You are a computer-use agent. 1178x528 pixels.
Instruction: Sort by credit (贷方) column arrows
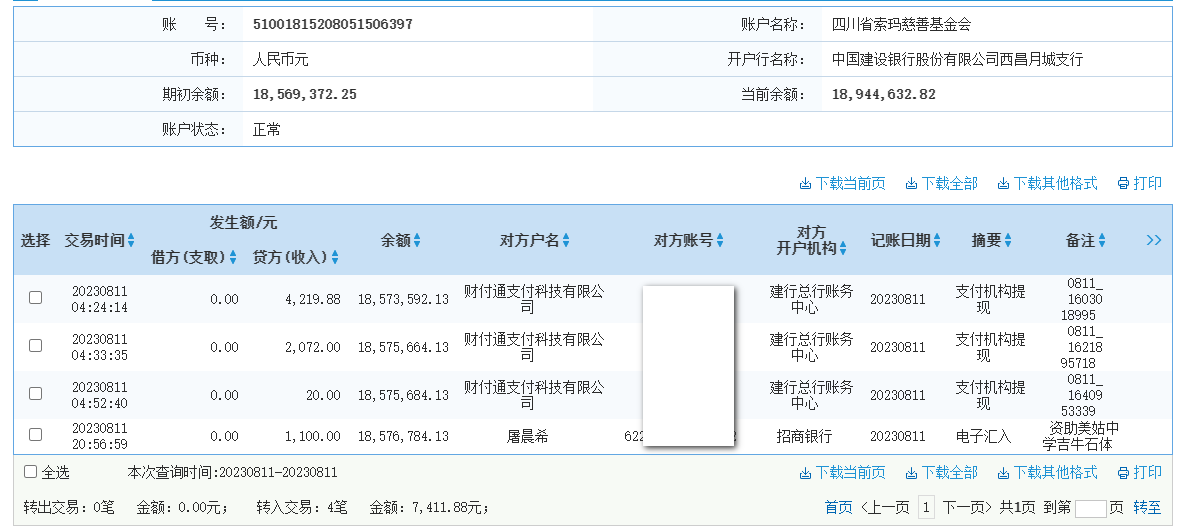pos(335,258)
